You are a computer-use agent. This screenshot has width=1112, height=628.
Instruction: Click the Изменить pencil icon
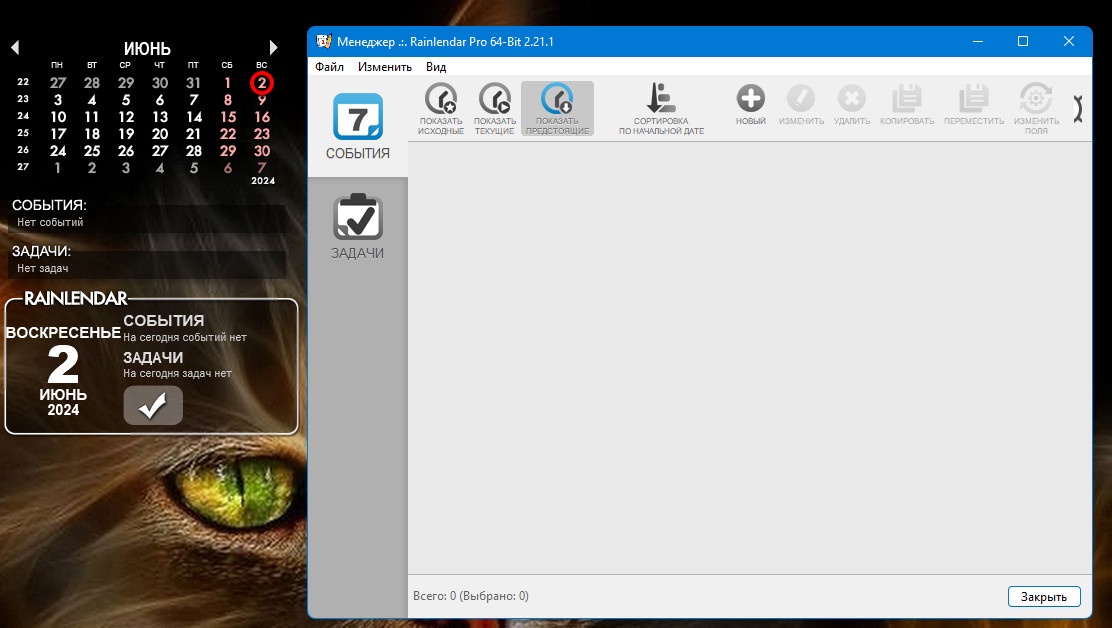[x=801, y=105]
